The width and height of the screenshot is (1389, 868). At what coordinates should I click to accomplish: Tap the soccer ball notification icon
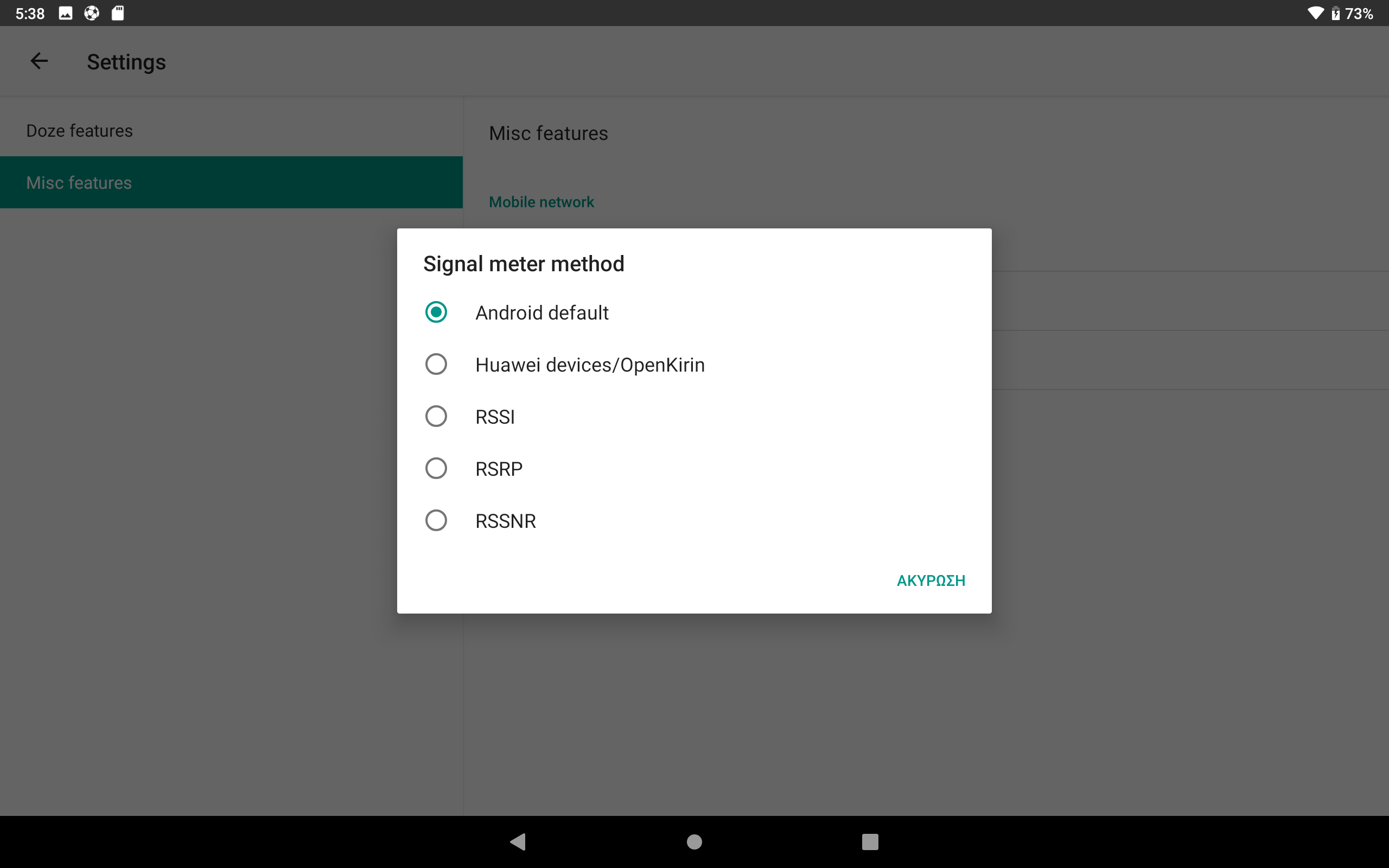[92, 13]
